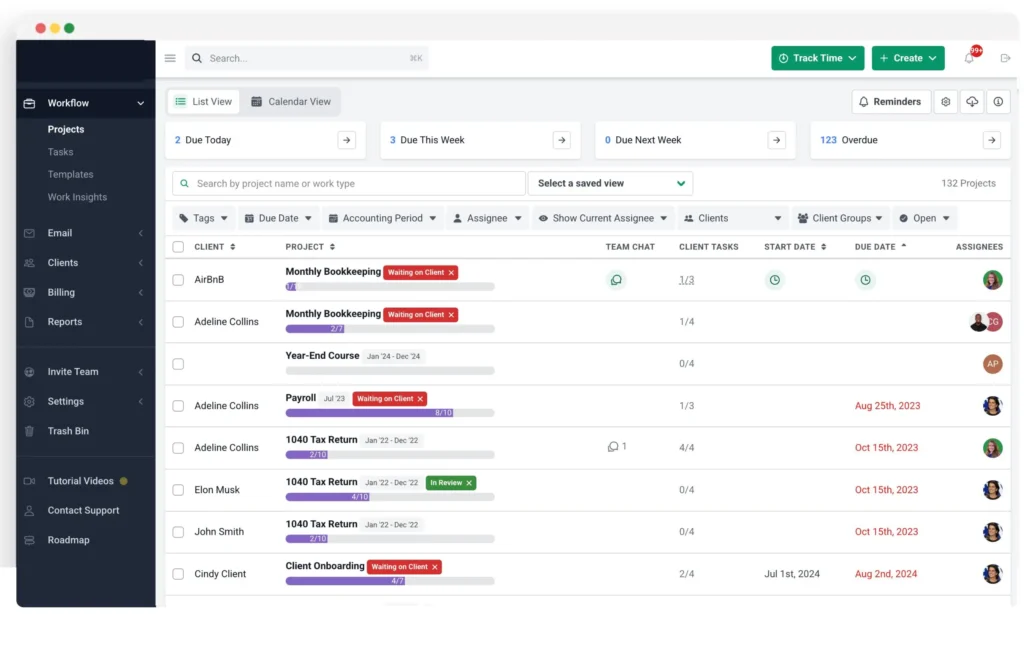Open the Year-End Course project name
1024x672 pixels.
pos(322,356)
